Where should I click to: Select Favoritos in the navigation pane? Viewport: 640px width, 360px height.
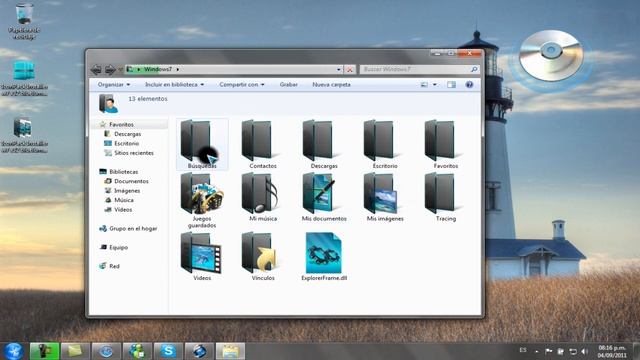click(121, 124)
